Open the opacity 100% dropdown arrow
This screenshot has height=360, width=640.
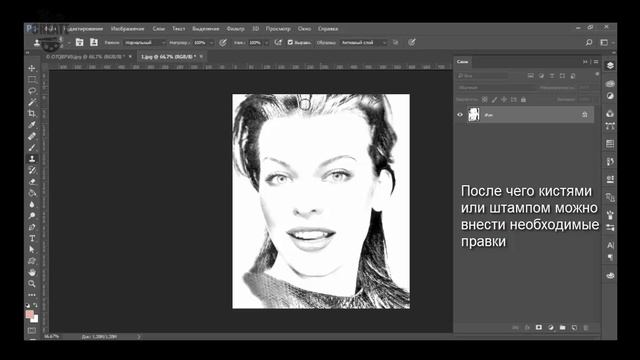pos(211,42)
